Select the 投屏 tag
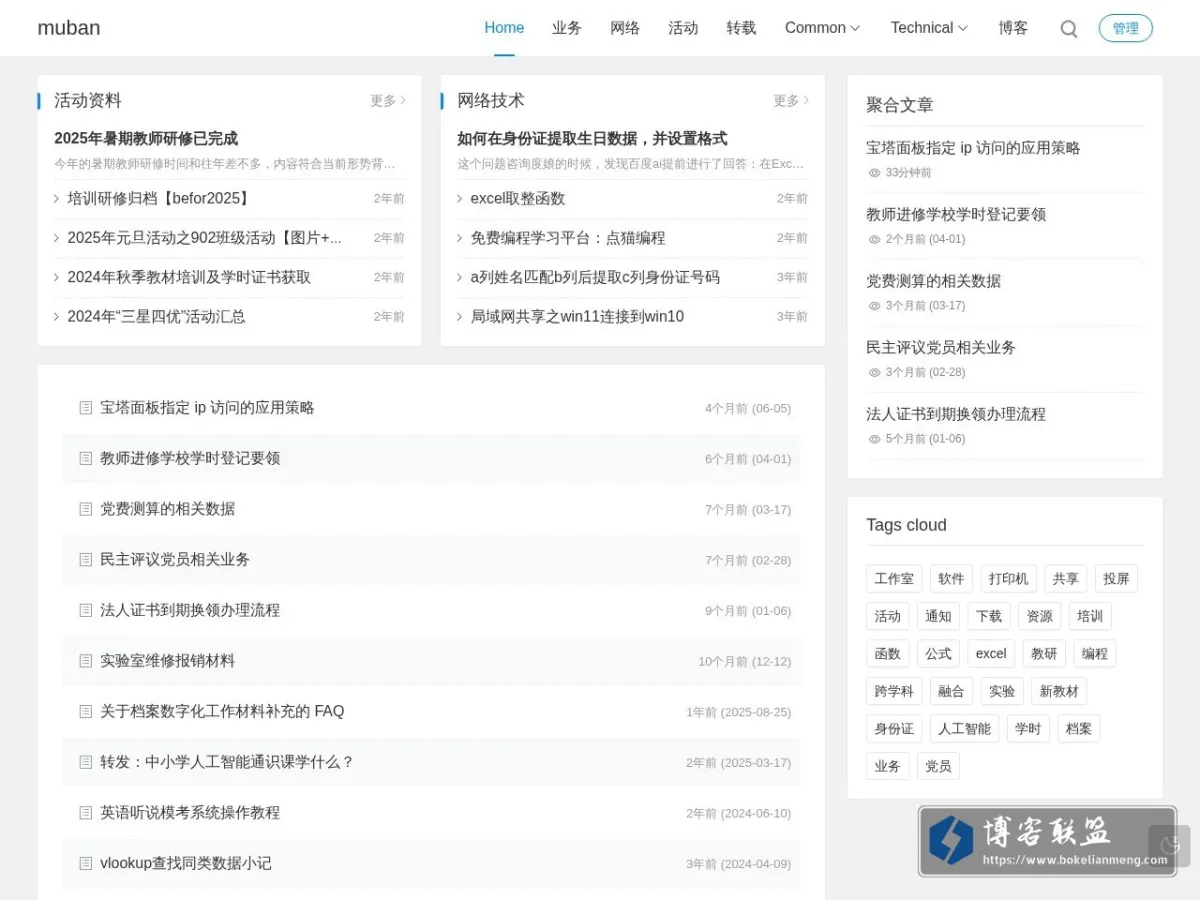This screenshot has width=1200, height=900. point(1116,579)
